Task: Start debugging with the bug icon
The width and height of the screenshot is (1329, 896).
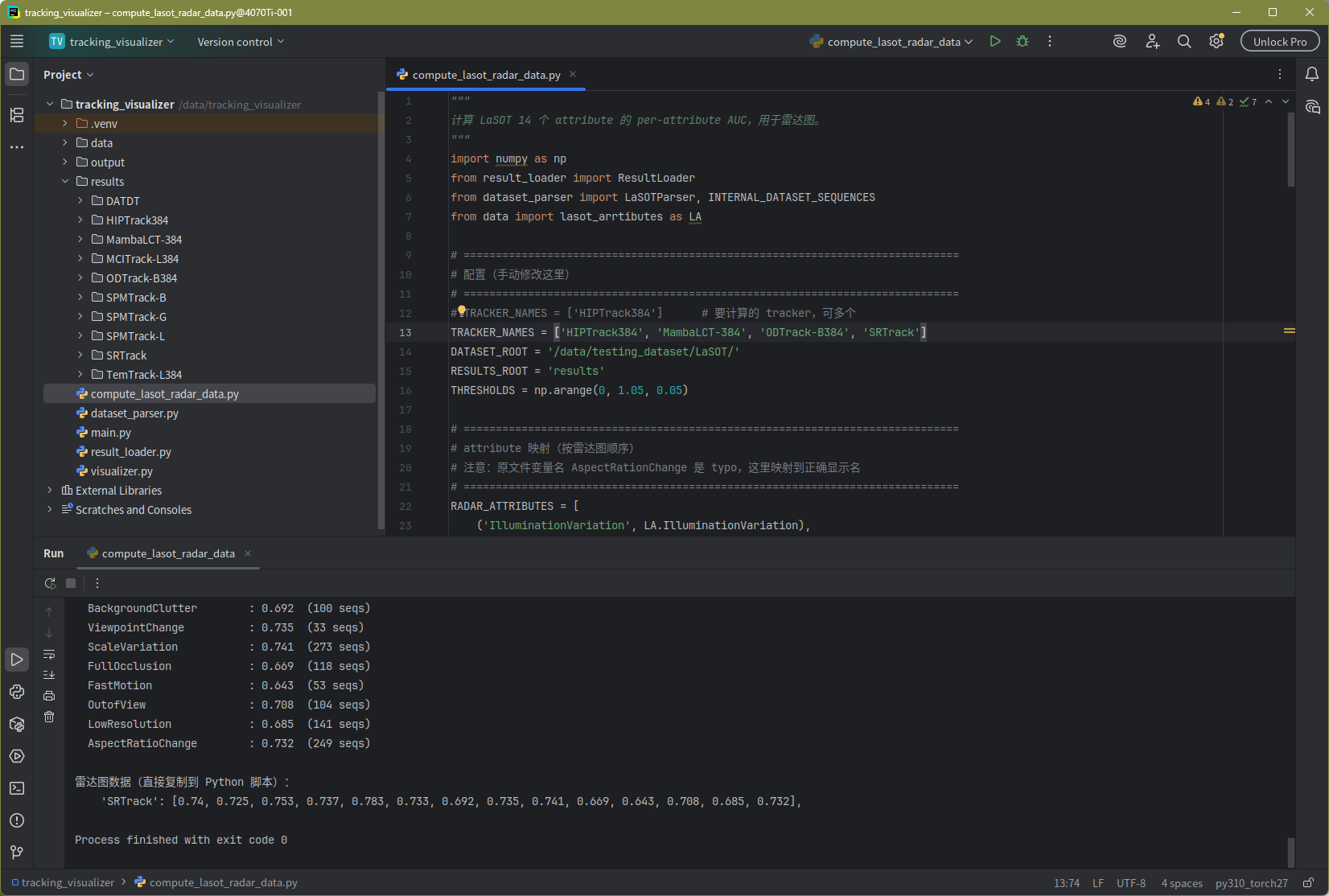Action: pos(1022,41)
